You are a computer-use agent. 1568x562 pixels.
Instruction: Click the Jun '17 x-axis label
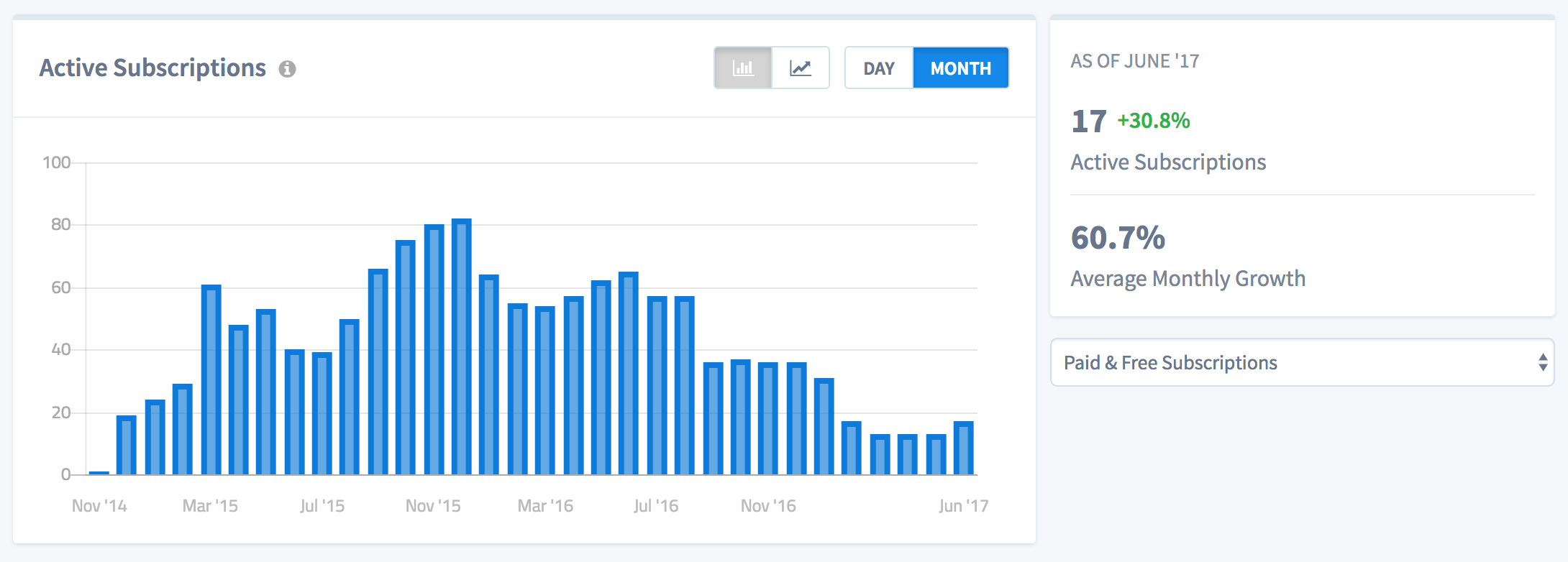(963, 506)
